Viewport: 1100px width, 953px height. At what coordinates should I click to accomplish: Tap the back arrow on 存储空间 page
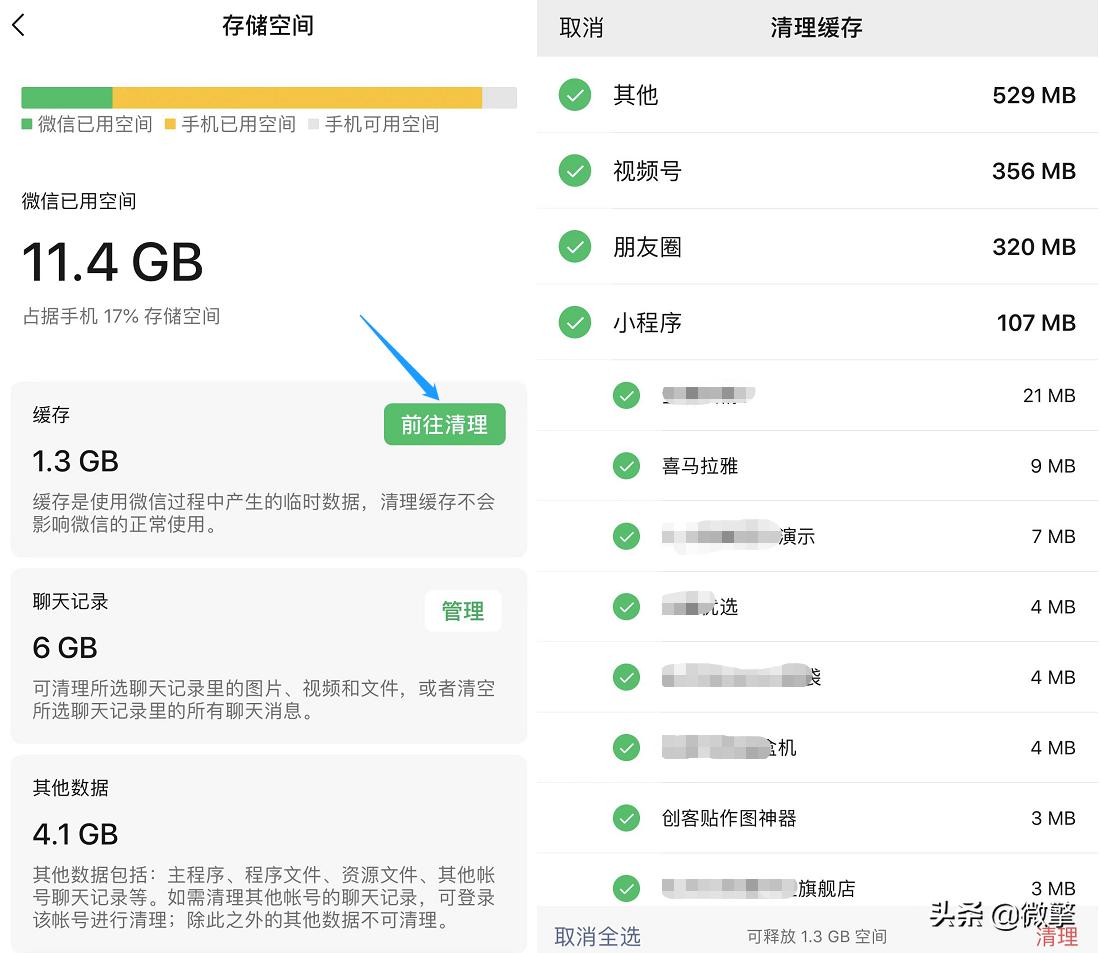click(18, 24)
